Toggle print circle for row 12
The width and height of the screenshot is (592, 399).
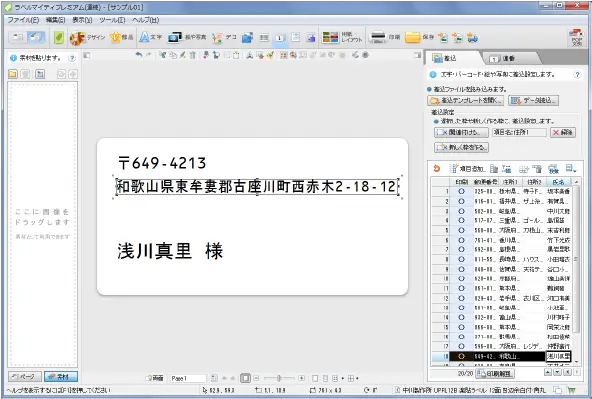(461, 298)
